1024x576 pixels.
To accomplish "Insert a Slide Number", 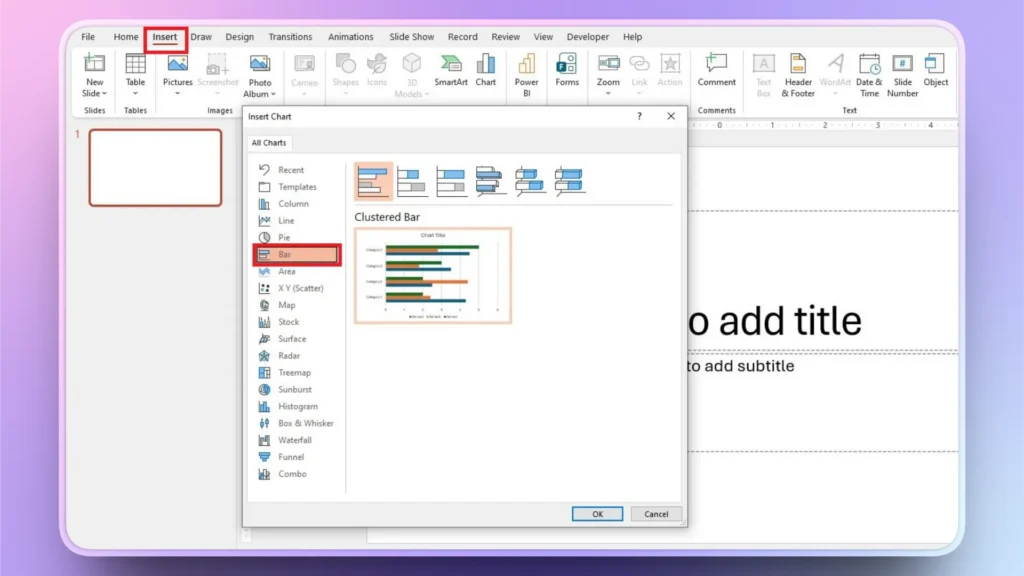I will tap(902, 75).
